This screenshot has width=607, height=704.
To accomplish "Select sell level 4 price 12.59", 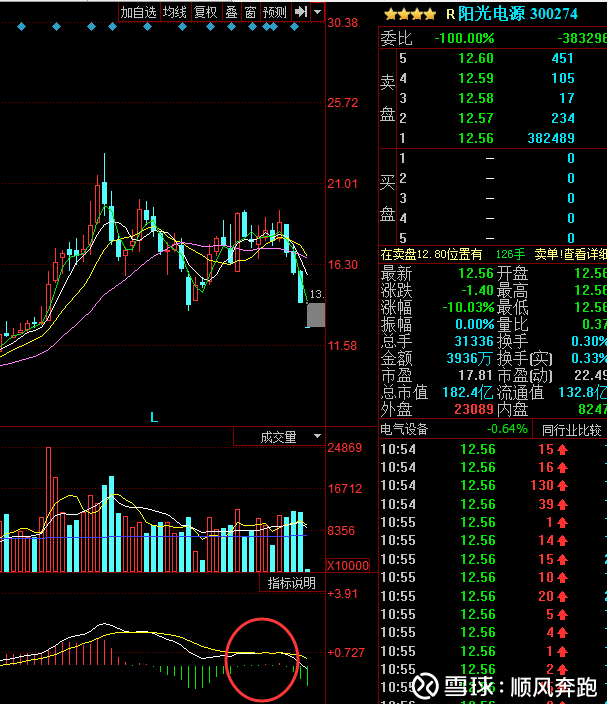I will [476, 79].
